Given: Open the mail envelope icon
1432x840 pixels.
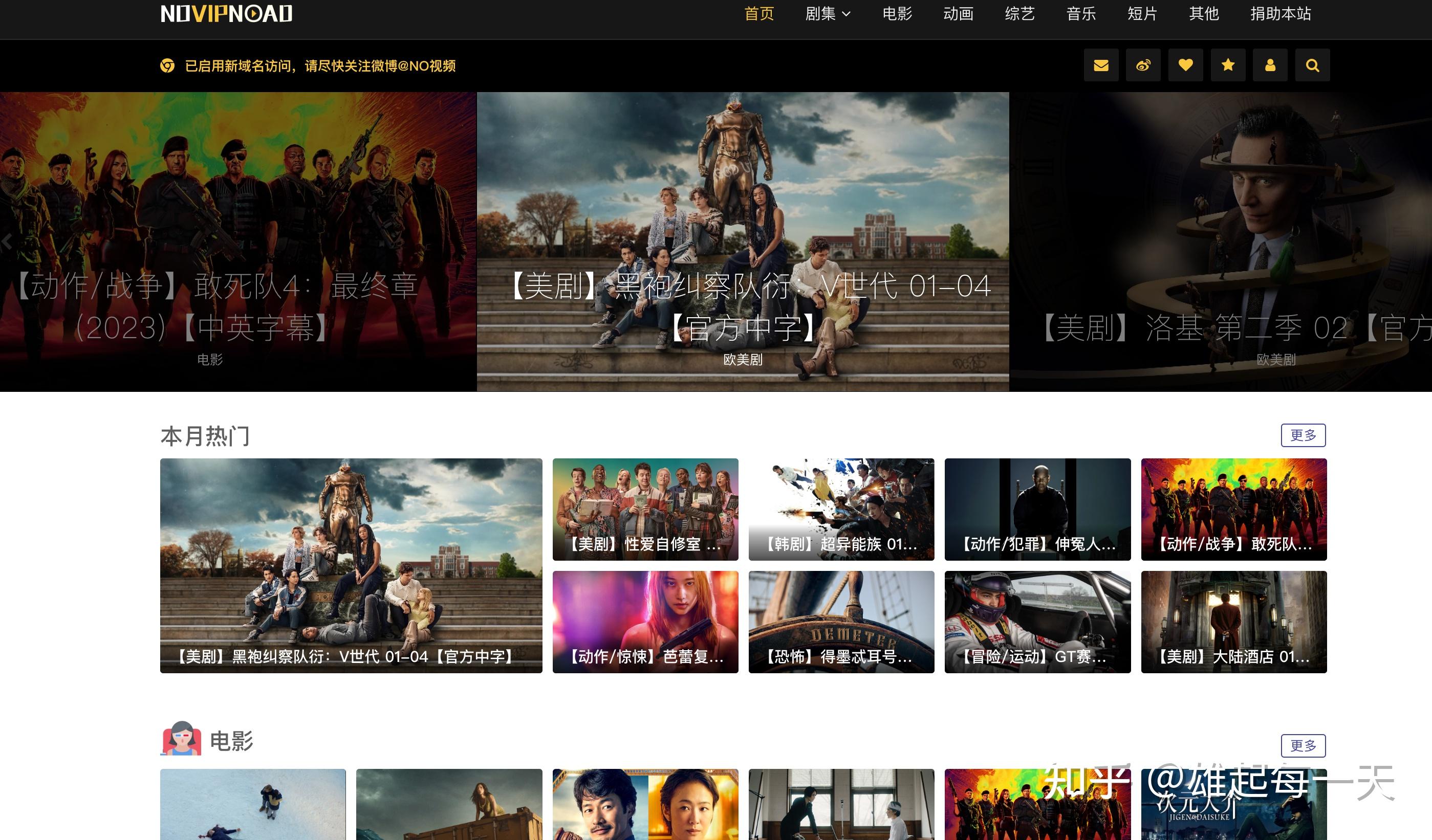Looking at the screenshot, I should [x=1101, y=65].
